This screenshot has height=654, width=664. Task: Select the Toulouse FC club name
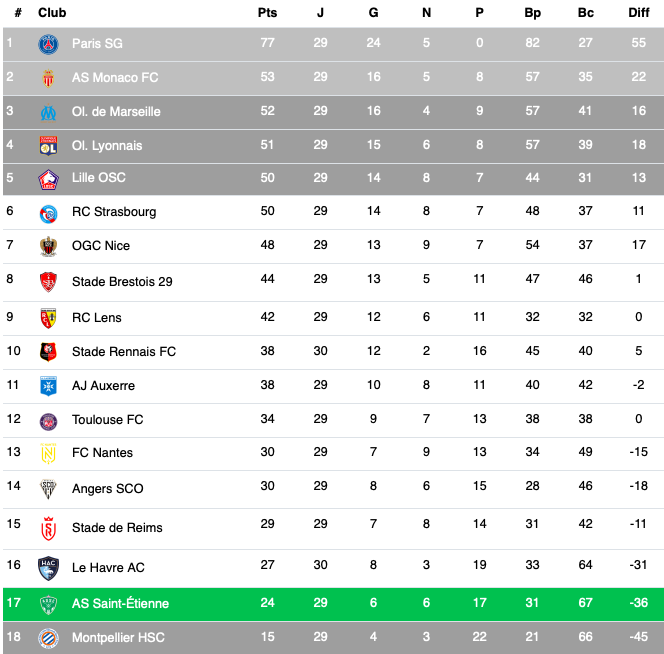coord(107,420)
